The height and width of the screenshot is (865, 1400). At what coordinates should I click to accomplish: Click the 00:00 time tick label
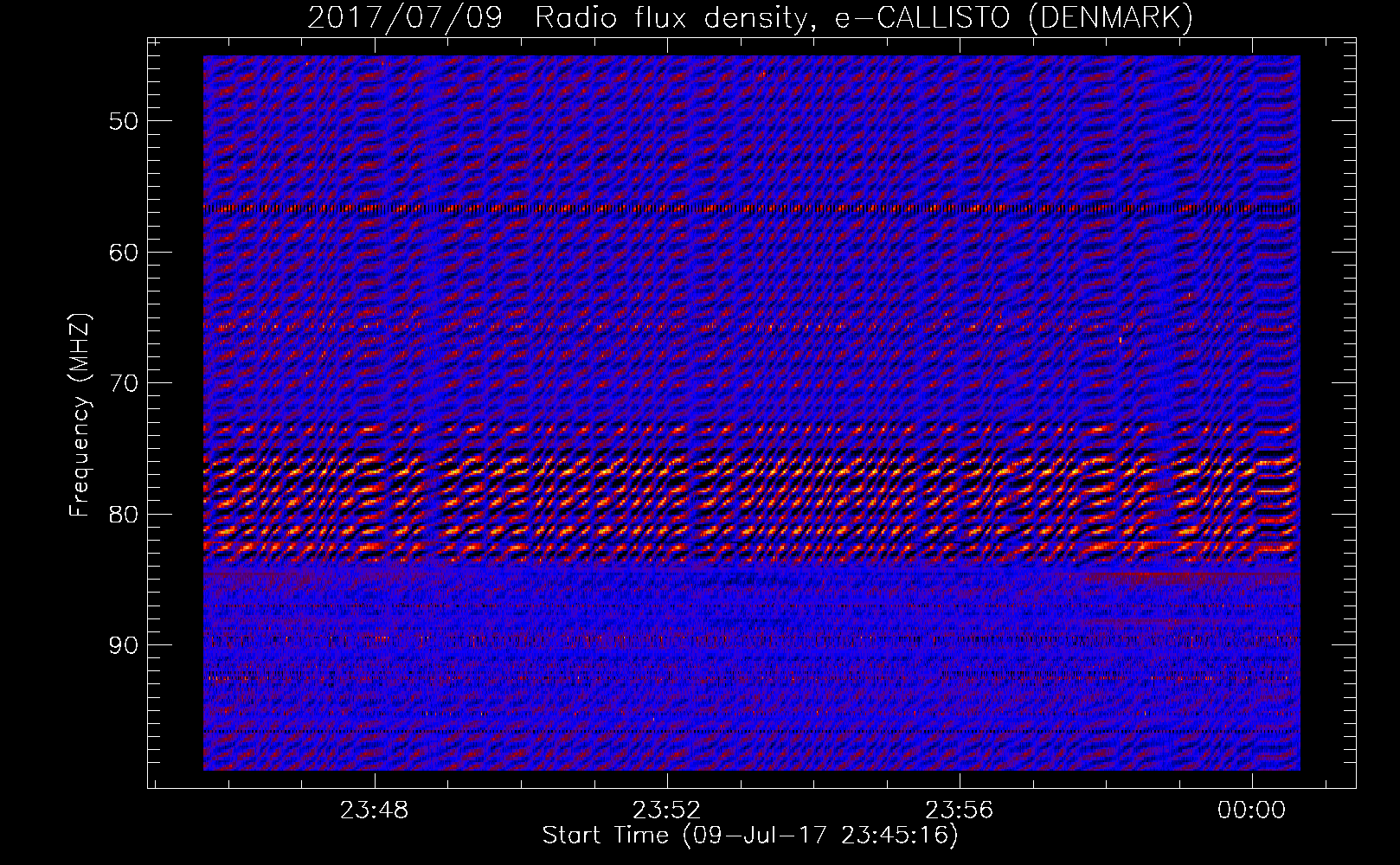coord(1251,811)
